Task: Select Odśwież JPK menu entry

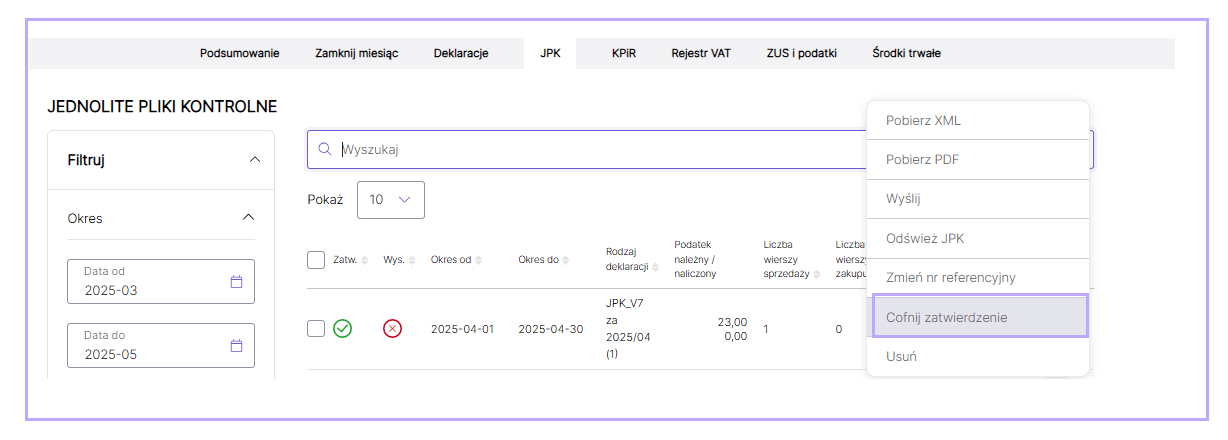Action: [977, 238]
